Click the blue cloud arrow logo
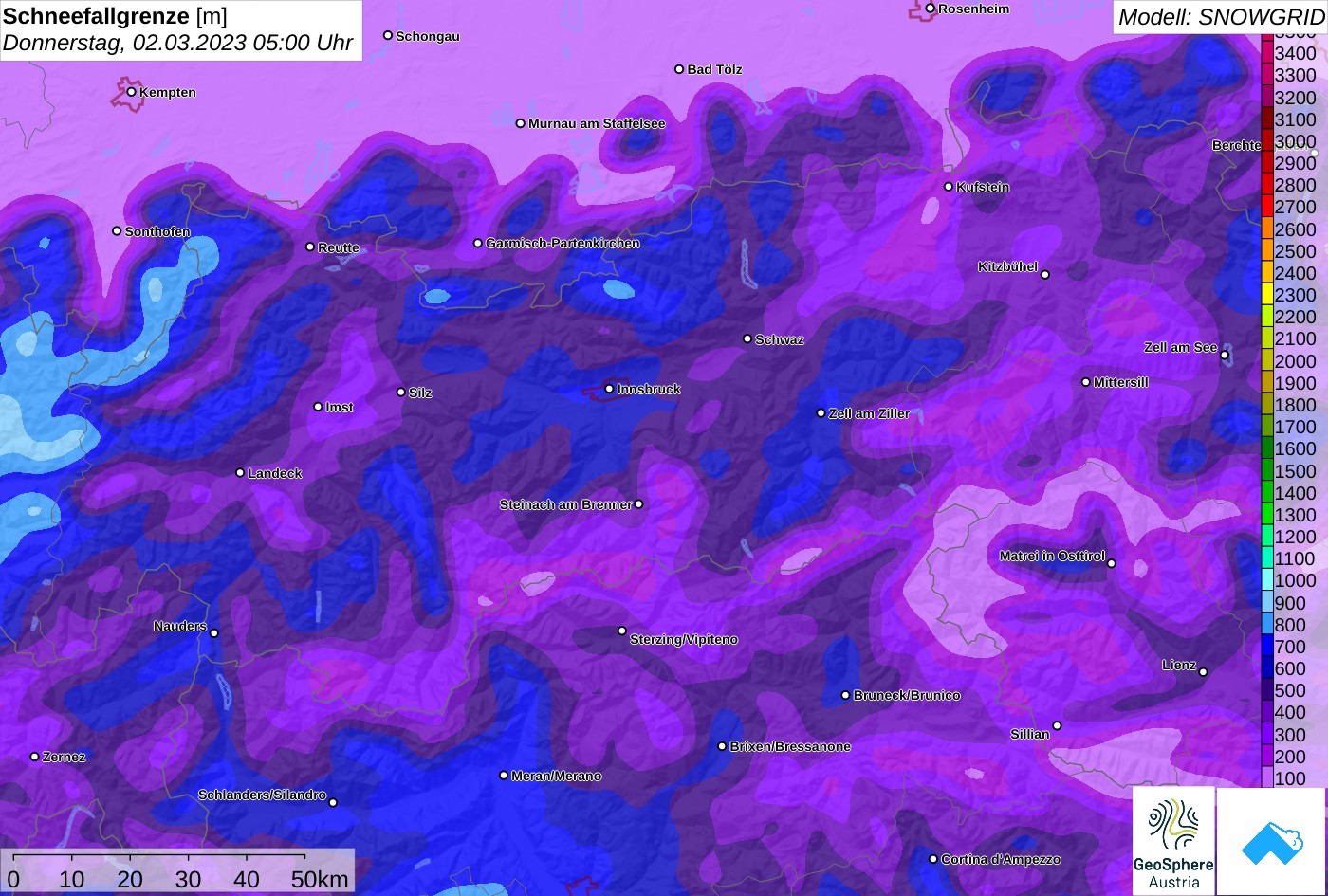This screenshot has width=1328, height=896. click(1271, 840)
